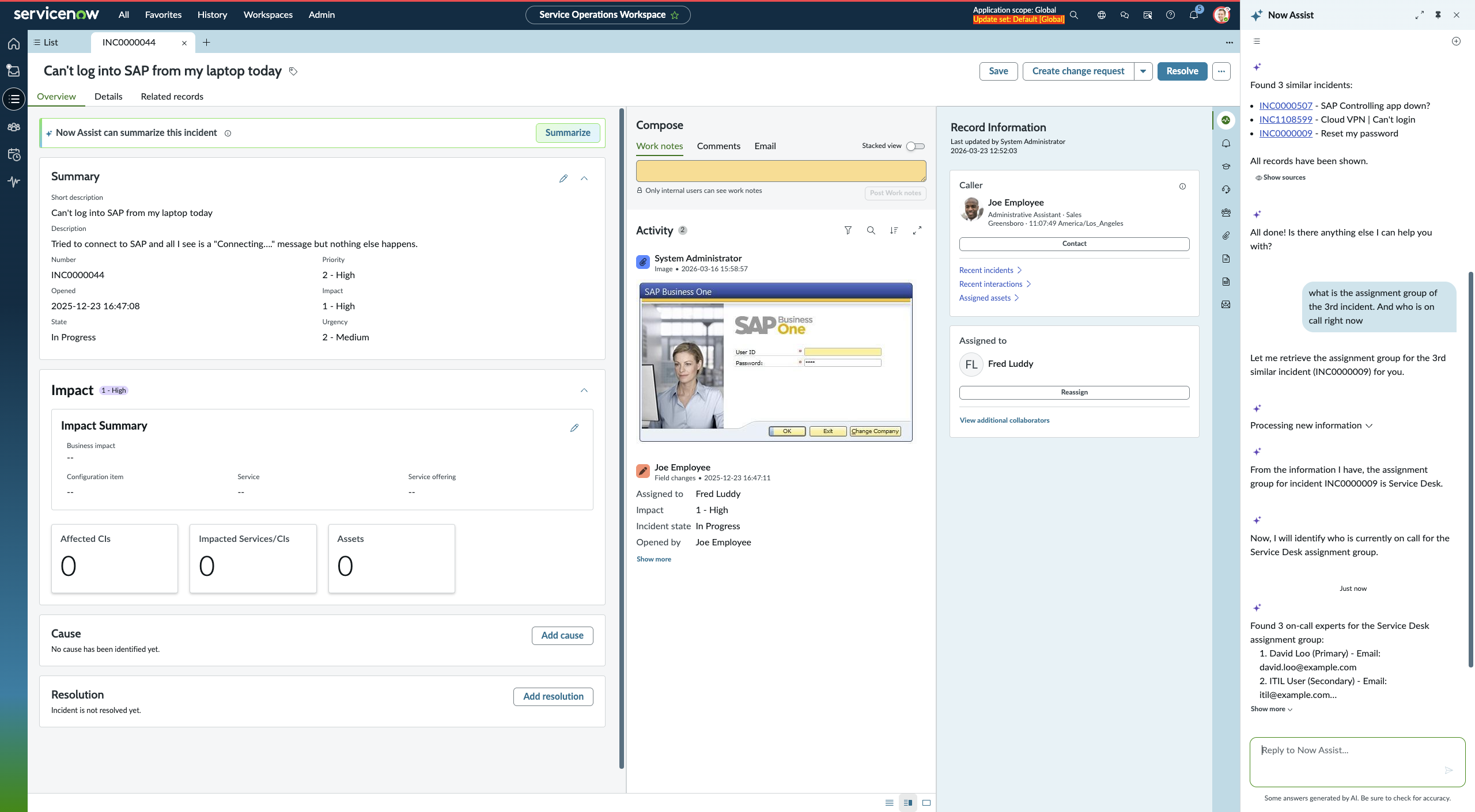
Task: Click the Add cause button
Action: click(x=562, y=636)
